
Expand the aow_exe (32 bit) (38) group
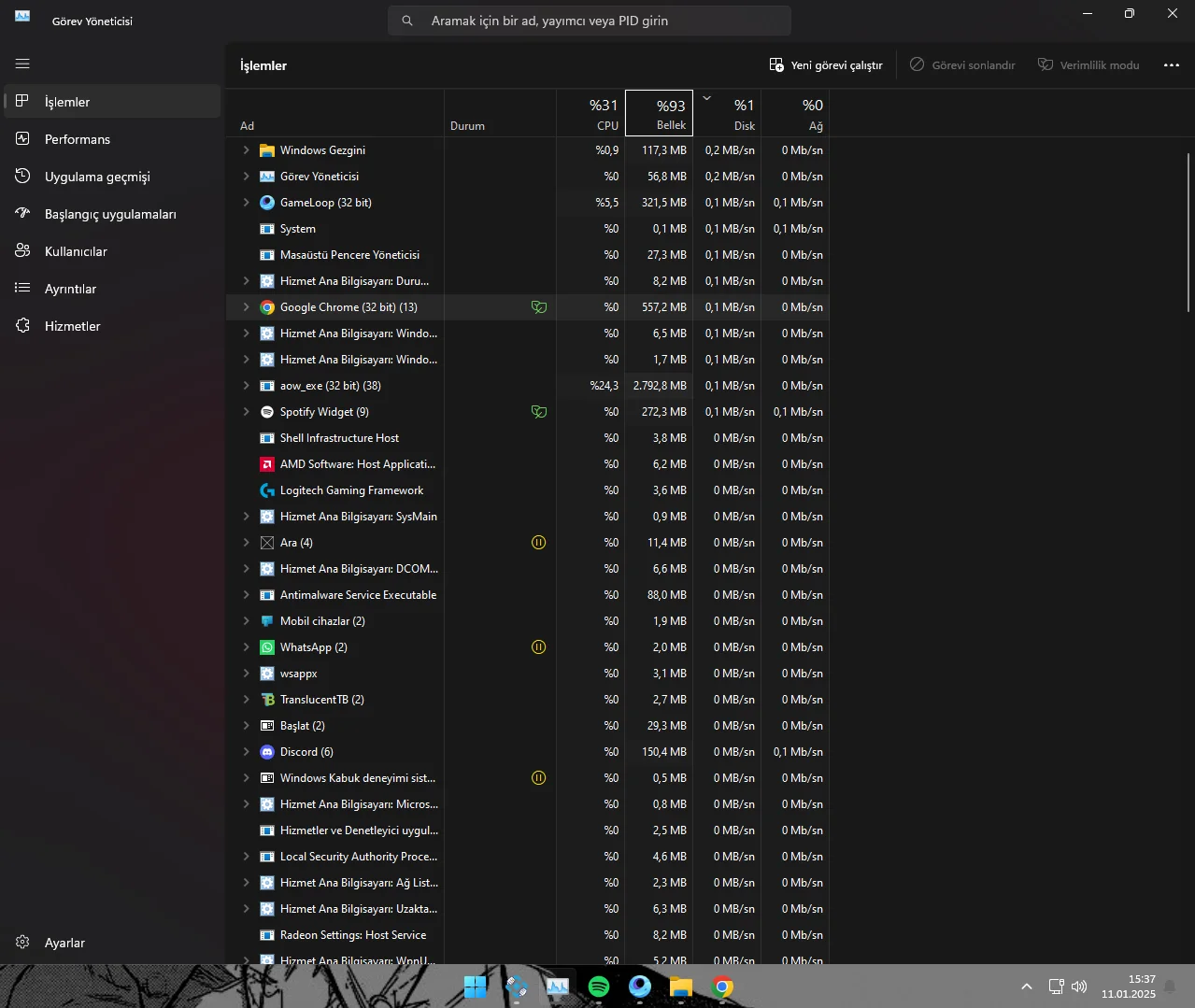click(247, 386)
